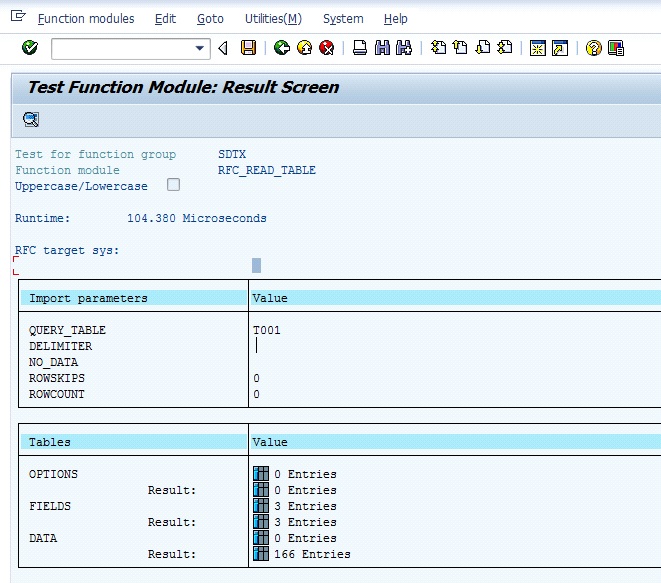
Task: Open the command field dropdown arrow
Action: [201, 48]
